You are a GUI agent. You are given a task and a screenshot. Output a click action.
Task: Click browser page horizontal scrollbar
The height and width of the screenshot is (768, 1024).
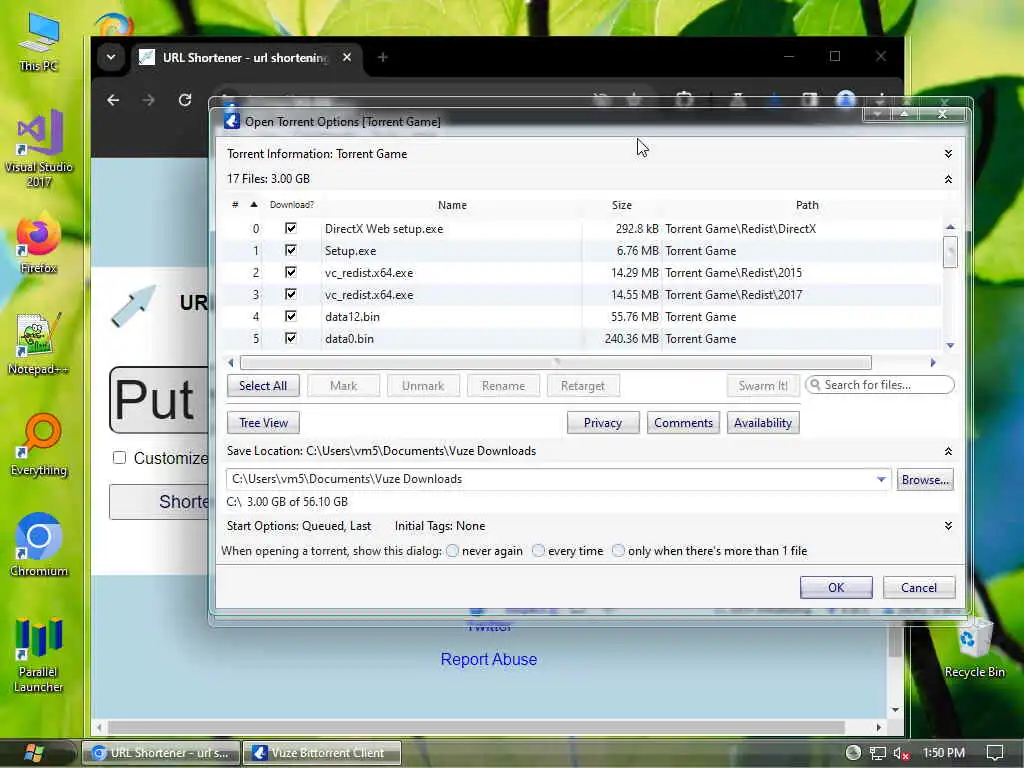[476, 727]
